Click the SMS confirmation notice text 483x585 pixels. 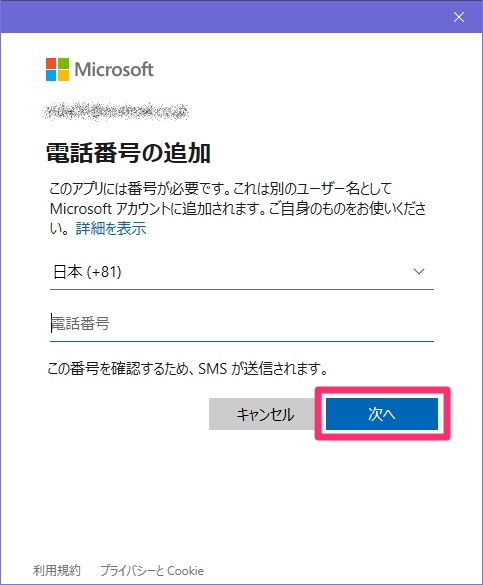tap(188, 369)
